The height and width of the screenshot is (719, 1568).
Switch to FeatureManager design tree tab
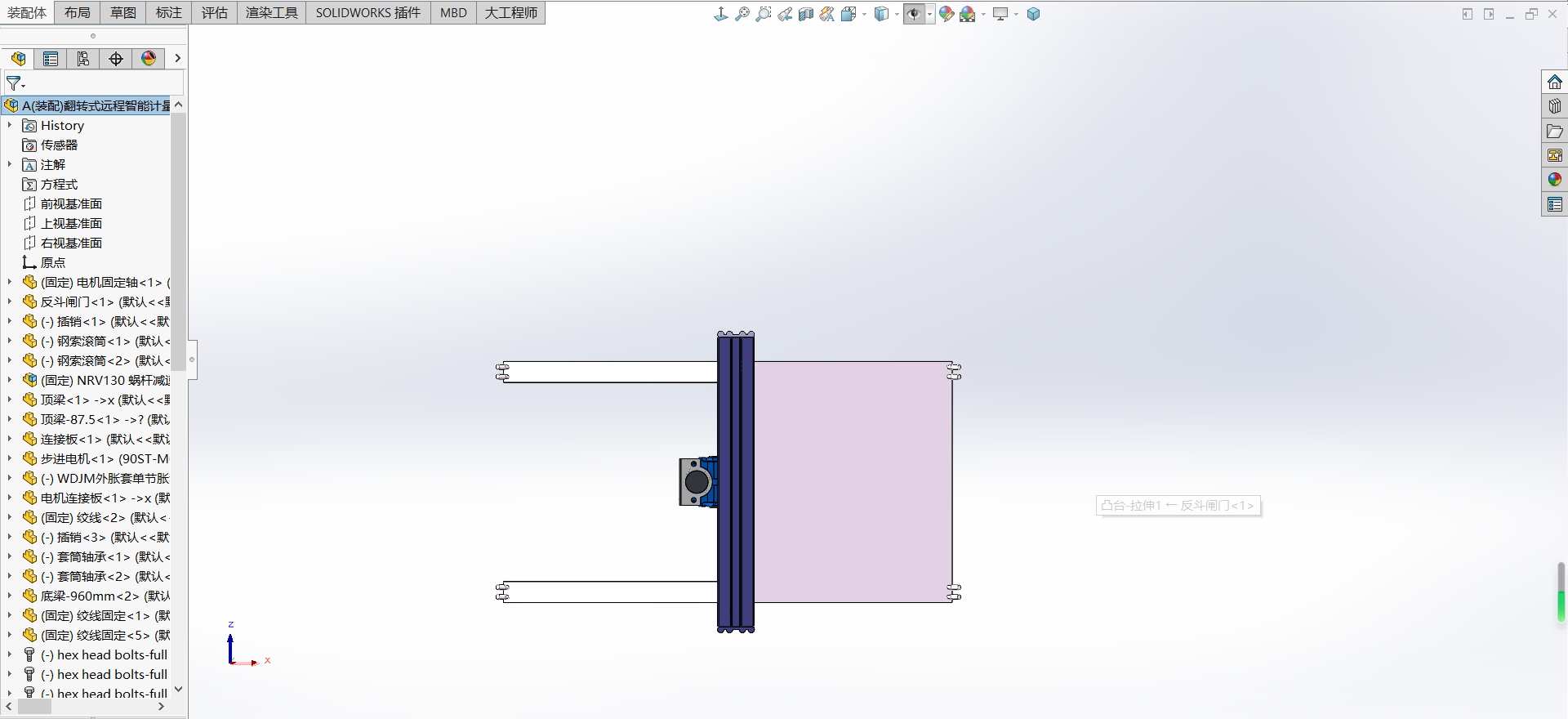[18, 59]
